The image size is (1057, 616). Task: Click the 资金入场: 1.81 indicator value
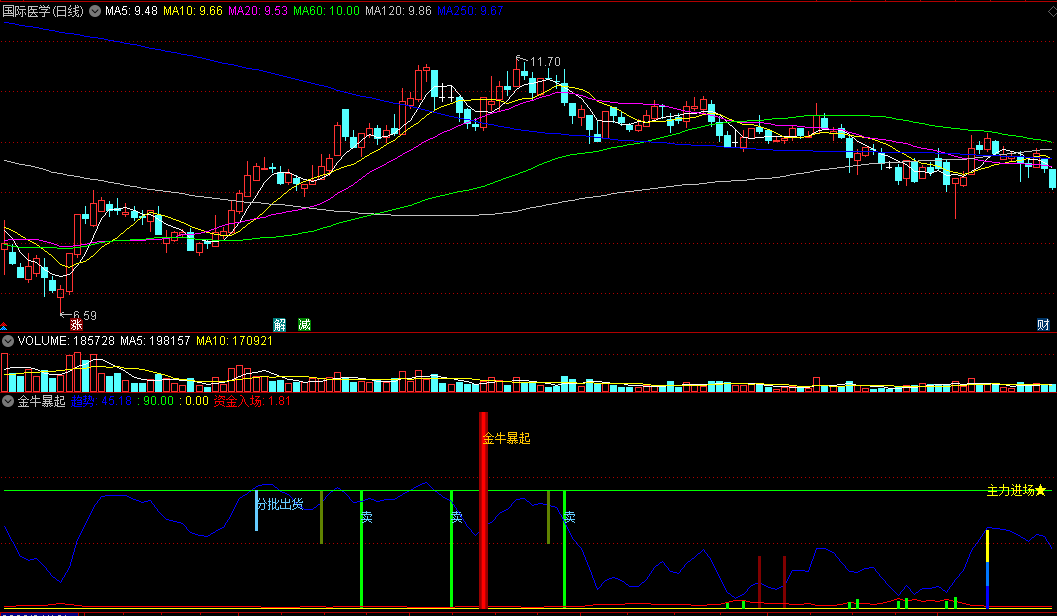pos(252,401)
